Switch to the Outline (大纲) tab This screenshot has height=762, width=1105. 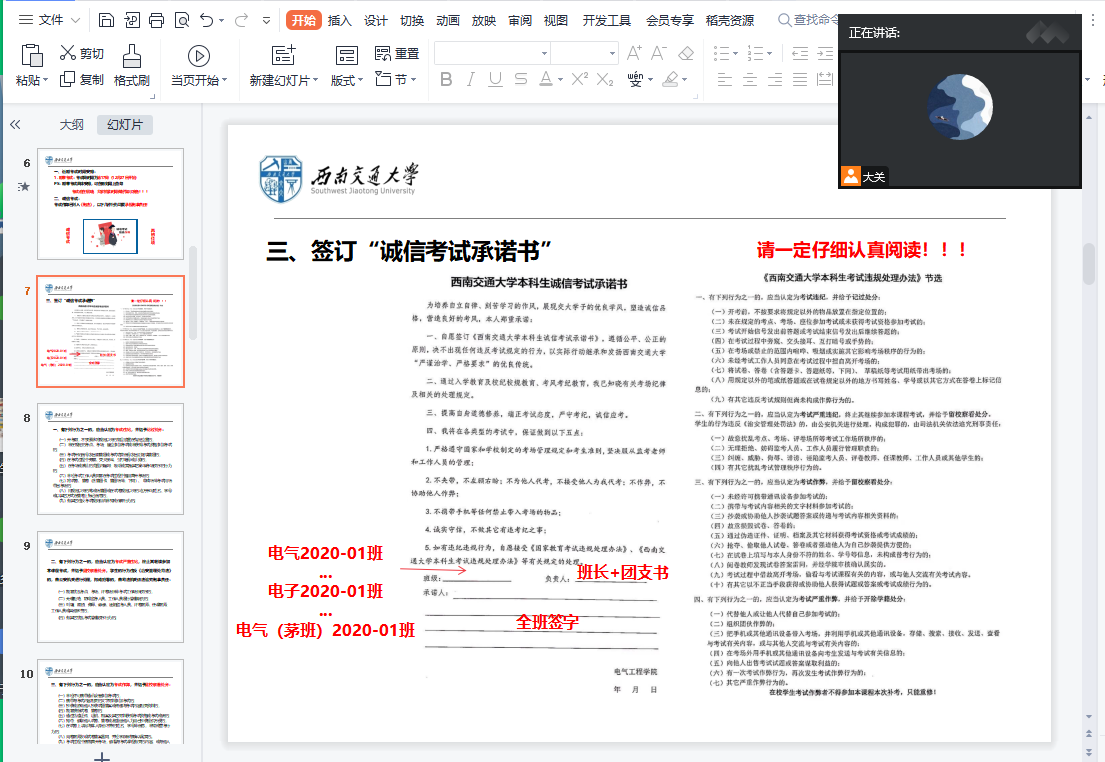coord(71,125)
